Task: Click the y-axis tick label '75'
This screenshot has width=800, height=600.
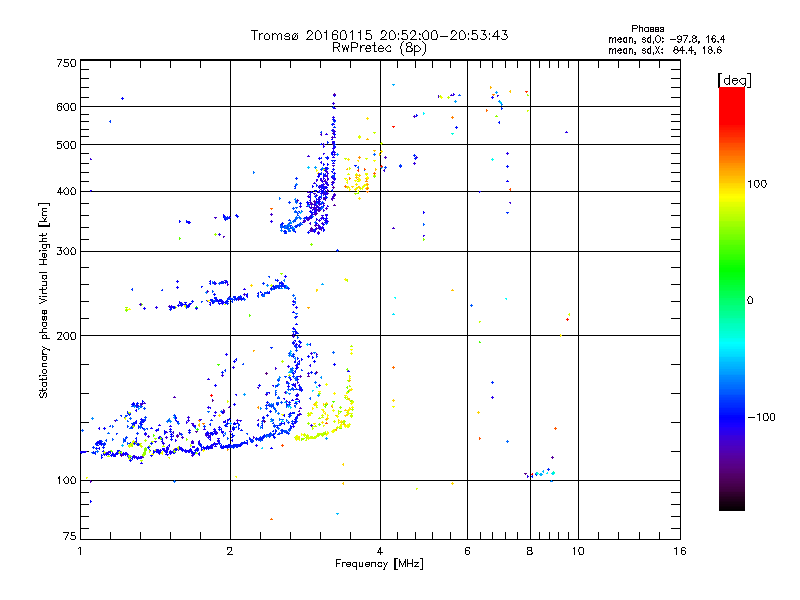Action: [x=70, y=536]
